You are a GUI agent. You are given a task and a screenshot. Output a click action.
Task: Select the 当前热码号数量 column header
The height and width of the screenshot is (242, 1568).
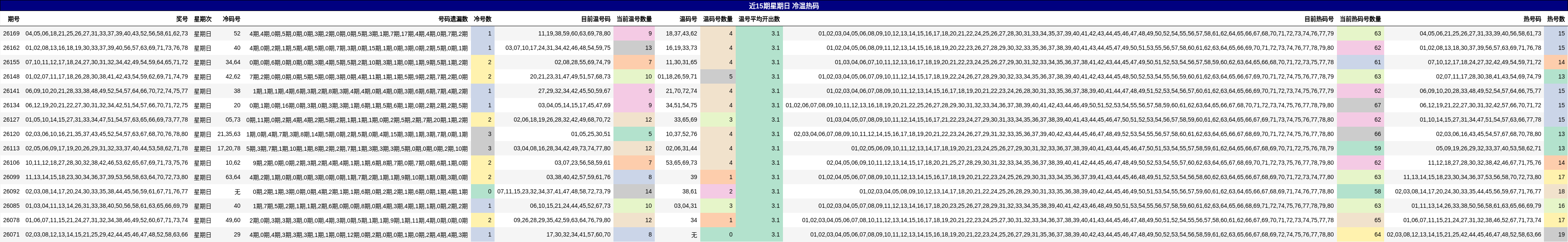(x=1360, y=19)
